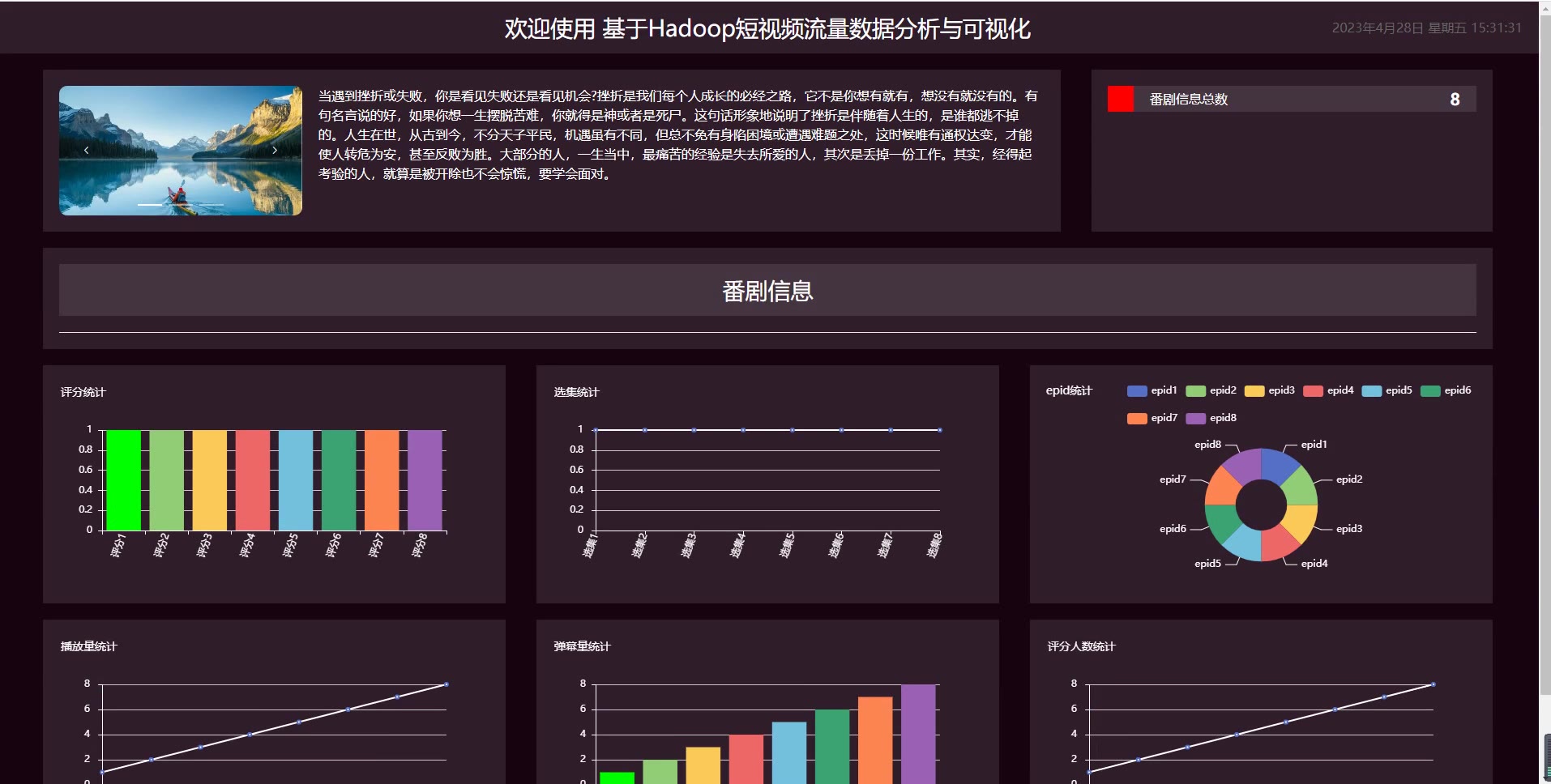Click the tallest purple bar in 弹幕量统计
The width and height of the screenshot is (1551, 784).
click(918, 734)
